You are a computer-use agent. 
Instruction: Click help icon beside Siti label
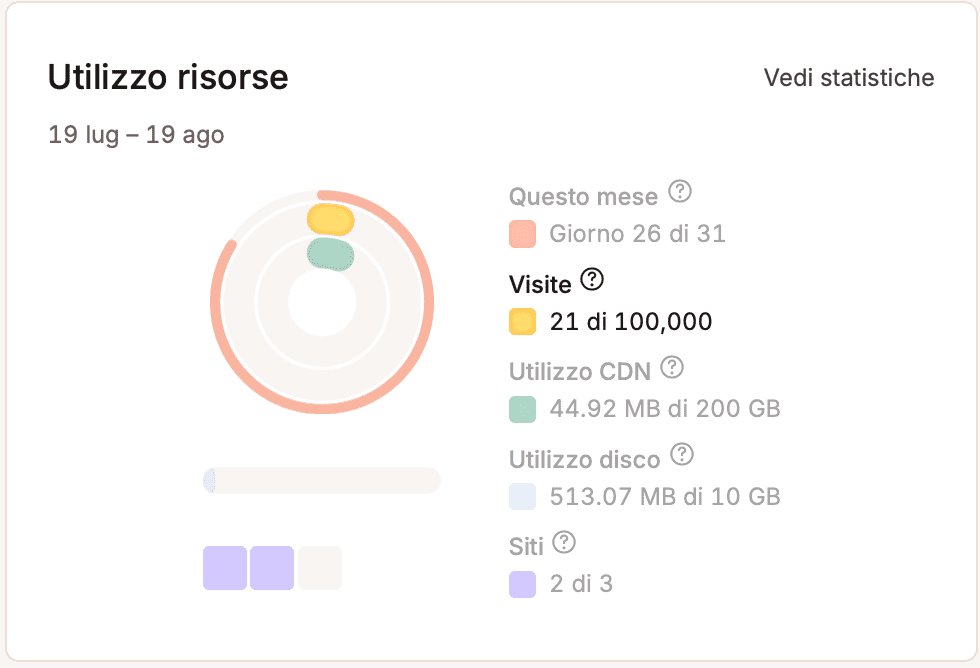coord(565,543)
